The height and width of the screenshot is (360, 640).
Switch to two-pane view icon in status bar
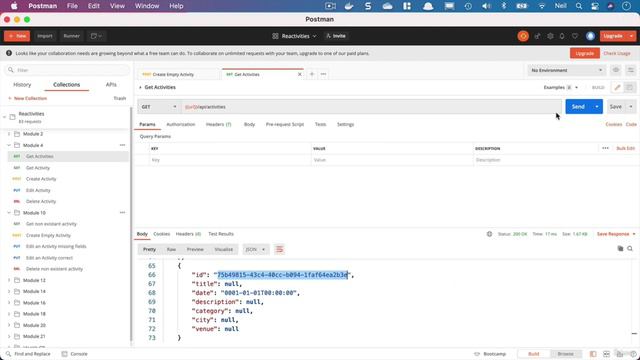[x=607, y=354]
